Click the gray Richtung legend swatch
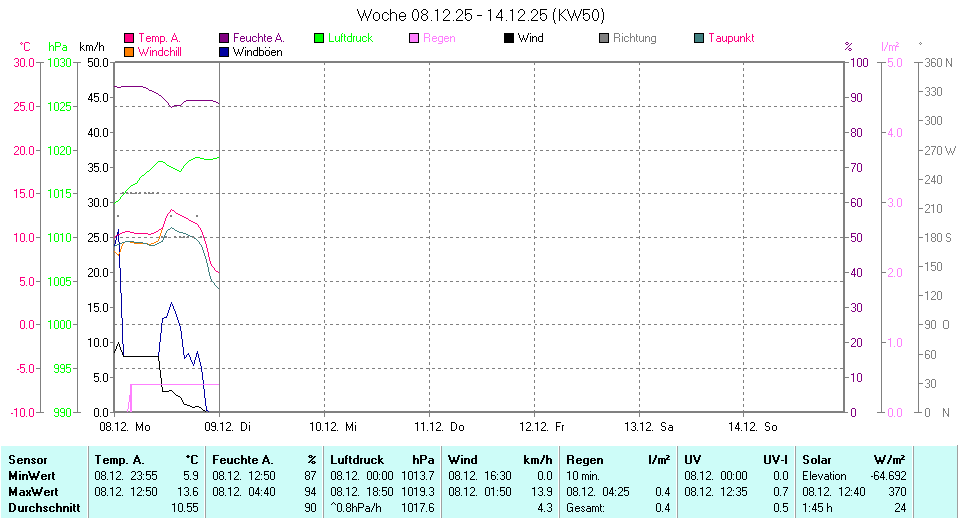Viewport: 958px width, 518px height. [604, 38]
